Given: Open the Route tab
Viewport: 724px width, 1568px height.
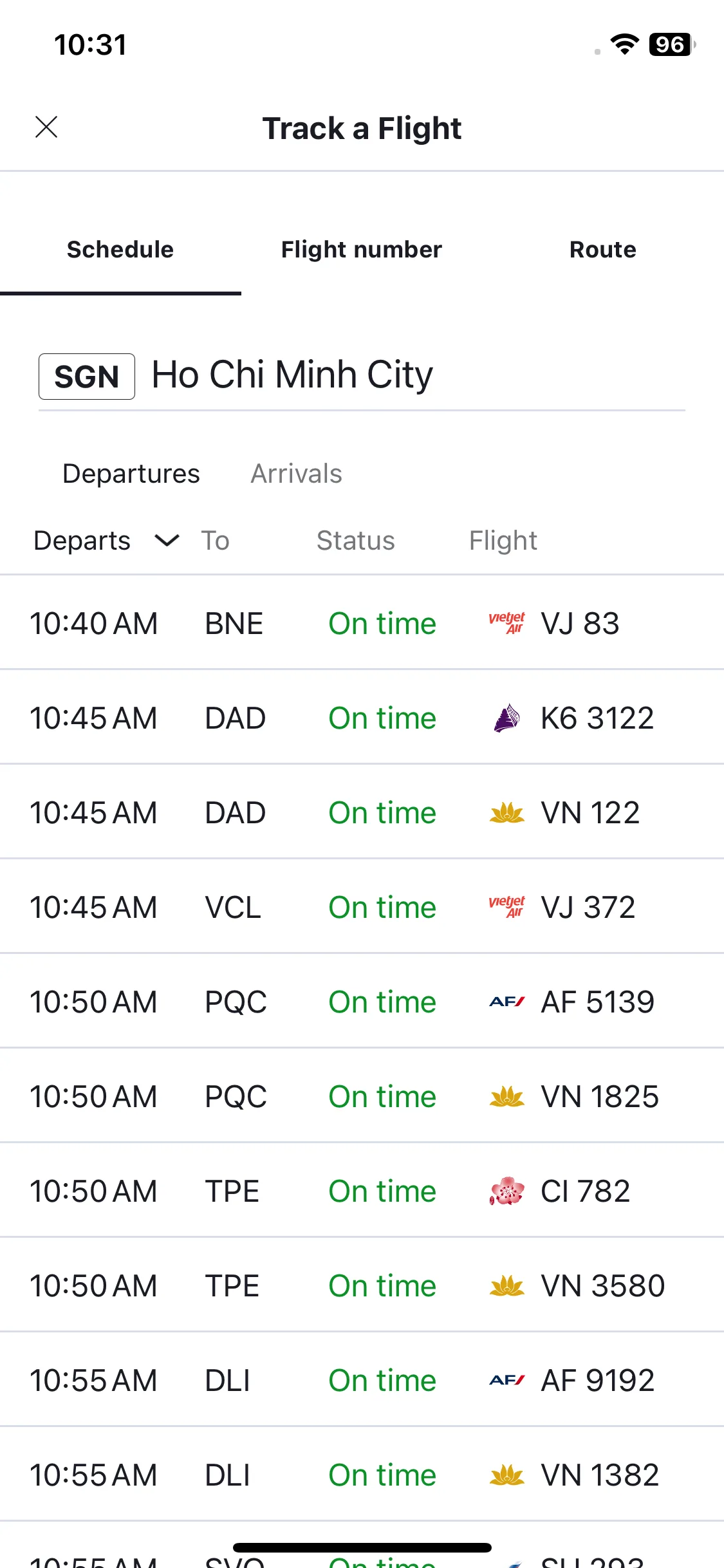Looking at the screenshot, I should tap(603, 250).
